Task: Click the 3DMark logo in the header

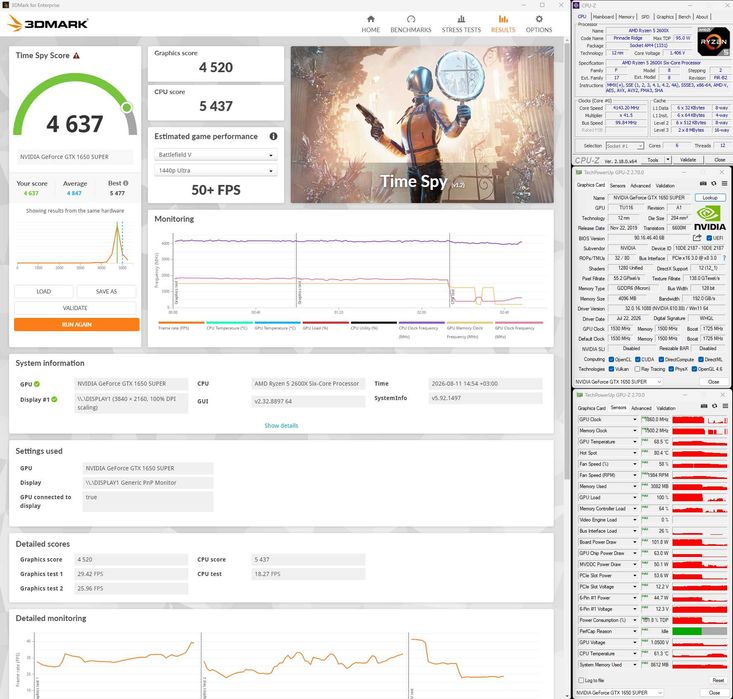Action: [48, 23]
